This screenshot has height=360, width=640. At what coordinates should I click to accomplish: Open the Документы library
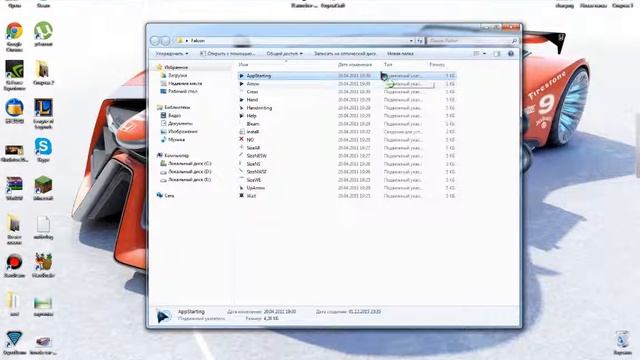180,123
